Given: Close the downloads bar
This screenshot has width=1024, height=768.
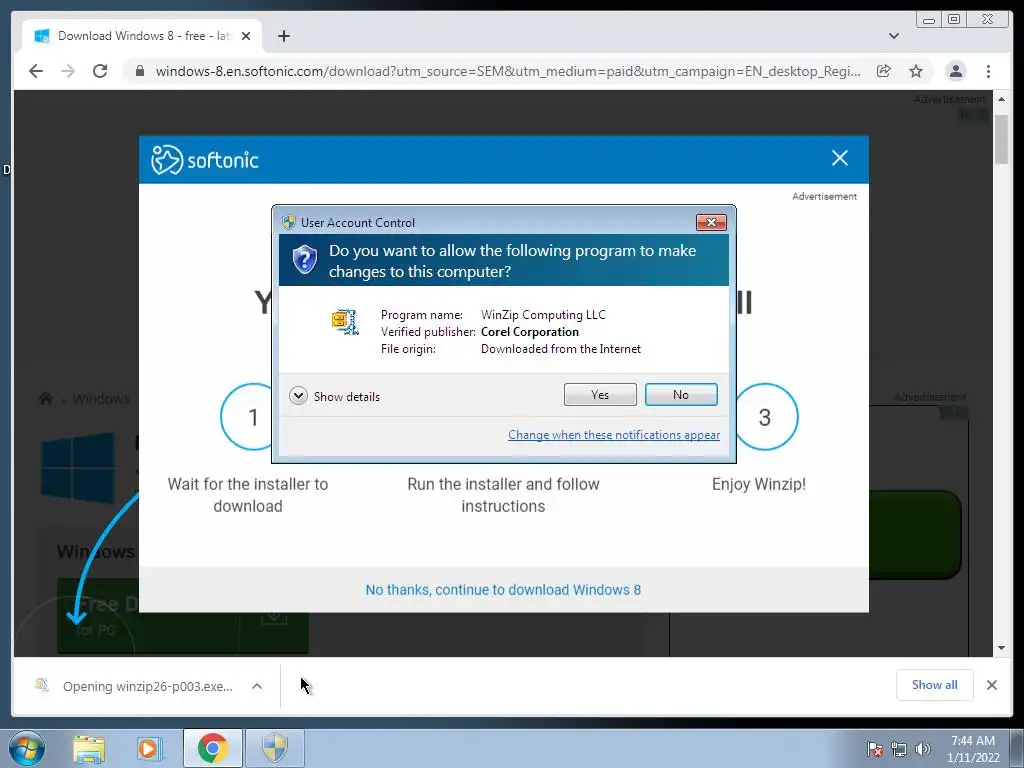Looking at the screenshot, I should (x=992, y=685).
